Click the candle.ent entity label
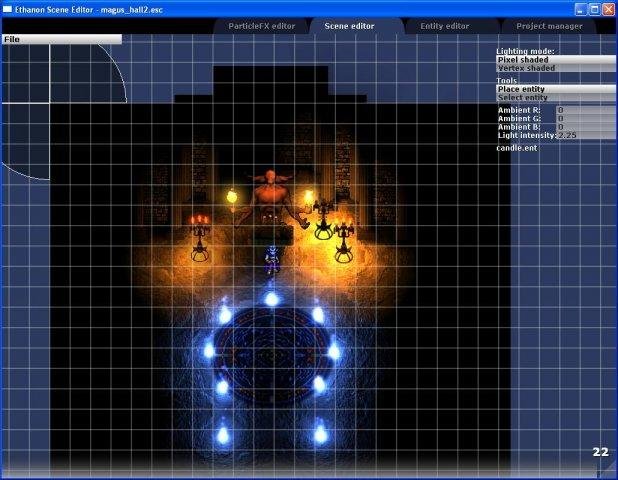This screenshot has width=618, height=480. pyautogui.click(x=517, y=148)
